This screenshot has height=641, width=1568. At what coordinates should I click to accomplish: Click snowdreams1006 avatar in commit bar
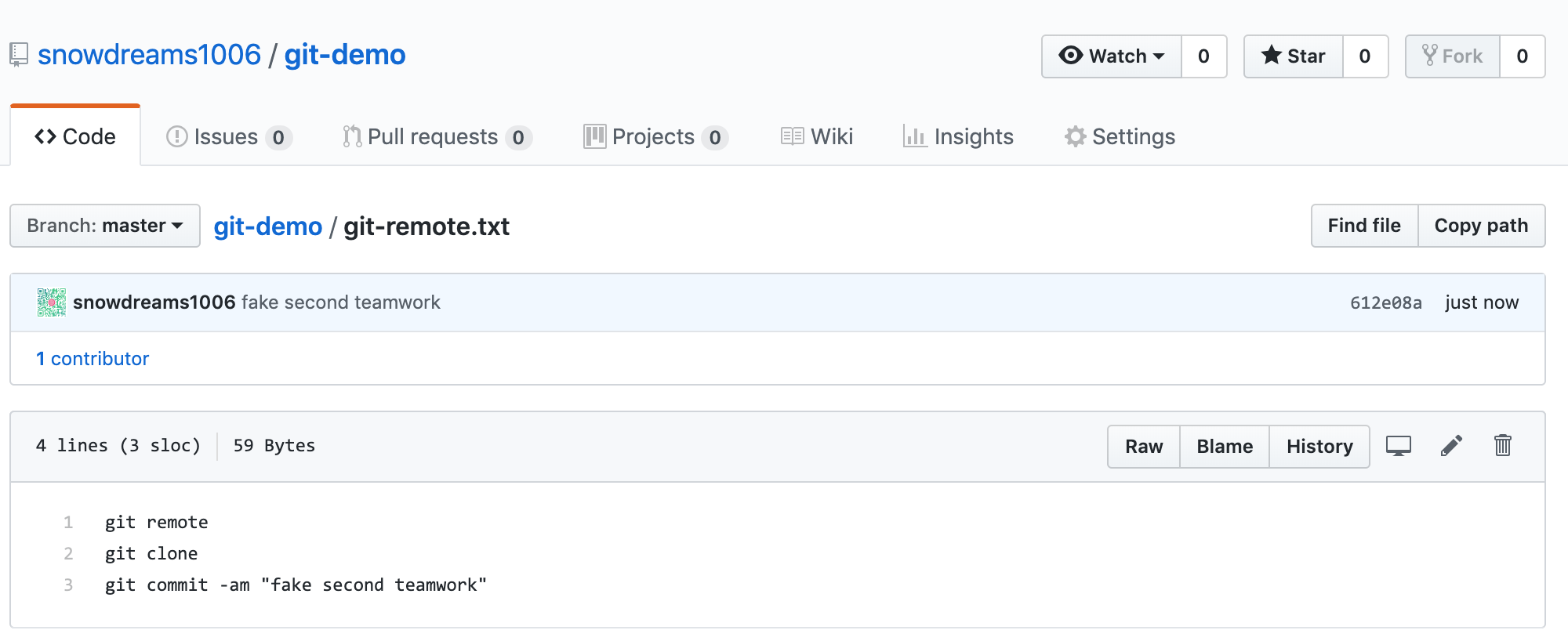(52, 302)
